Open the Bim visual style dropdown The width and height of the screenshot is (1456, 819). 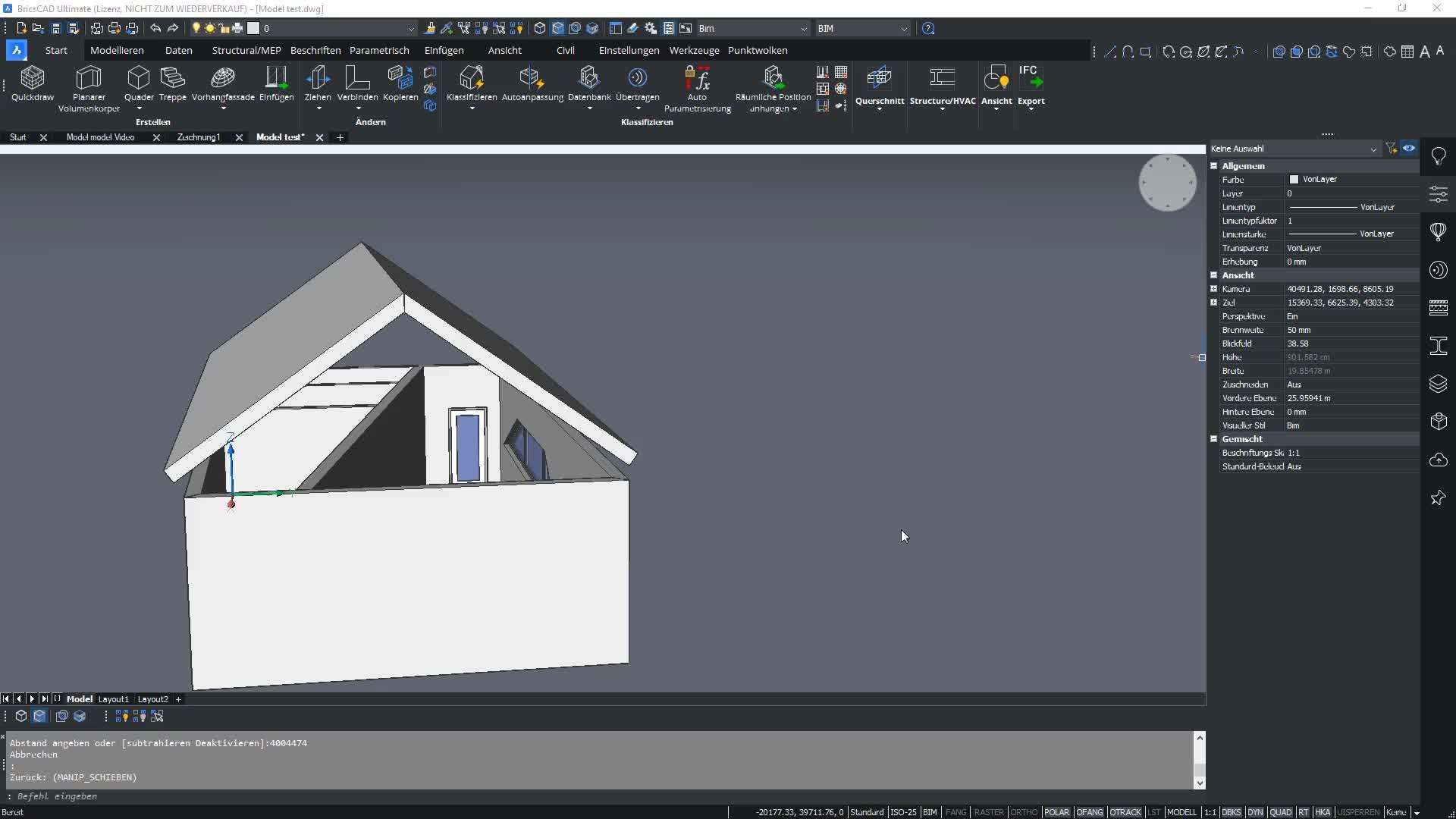point(752,28)
